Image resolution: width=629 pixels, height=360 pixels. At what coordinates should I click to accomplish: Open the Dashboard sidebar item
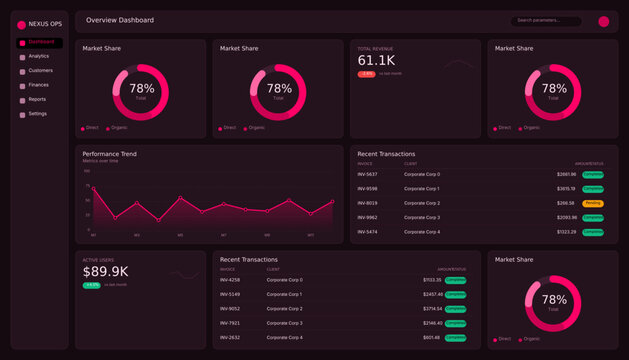[39, 43]
